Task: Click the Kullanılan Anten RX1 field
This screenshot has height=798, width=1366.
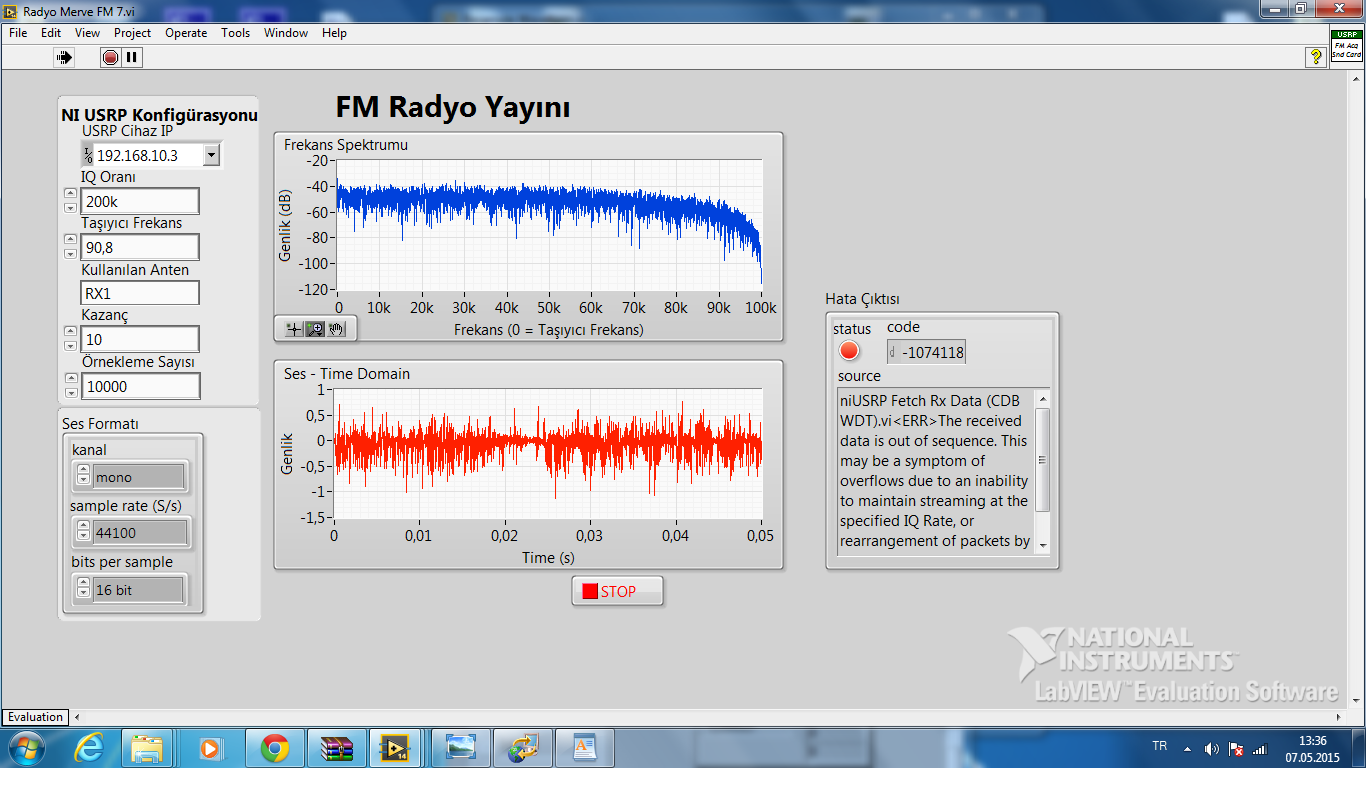Action: click(x=140, y=293)
